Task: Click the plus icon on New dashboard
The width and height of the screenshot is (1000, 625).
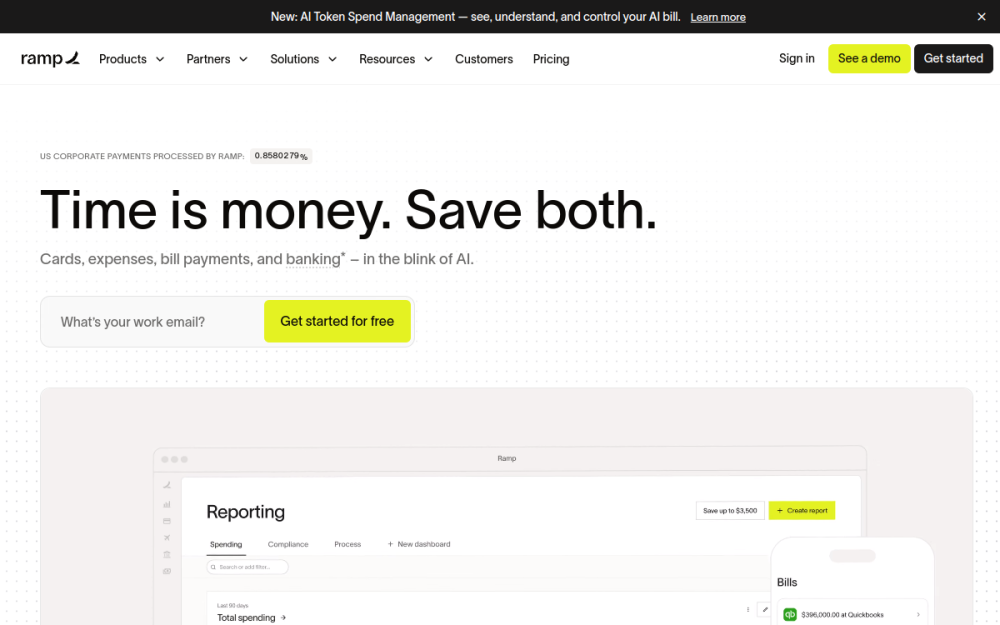Action: pyautogui.click(x=390, y=544)
